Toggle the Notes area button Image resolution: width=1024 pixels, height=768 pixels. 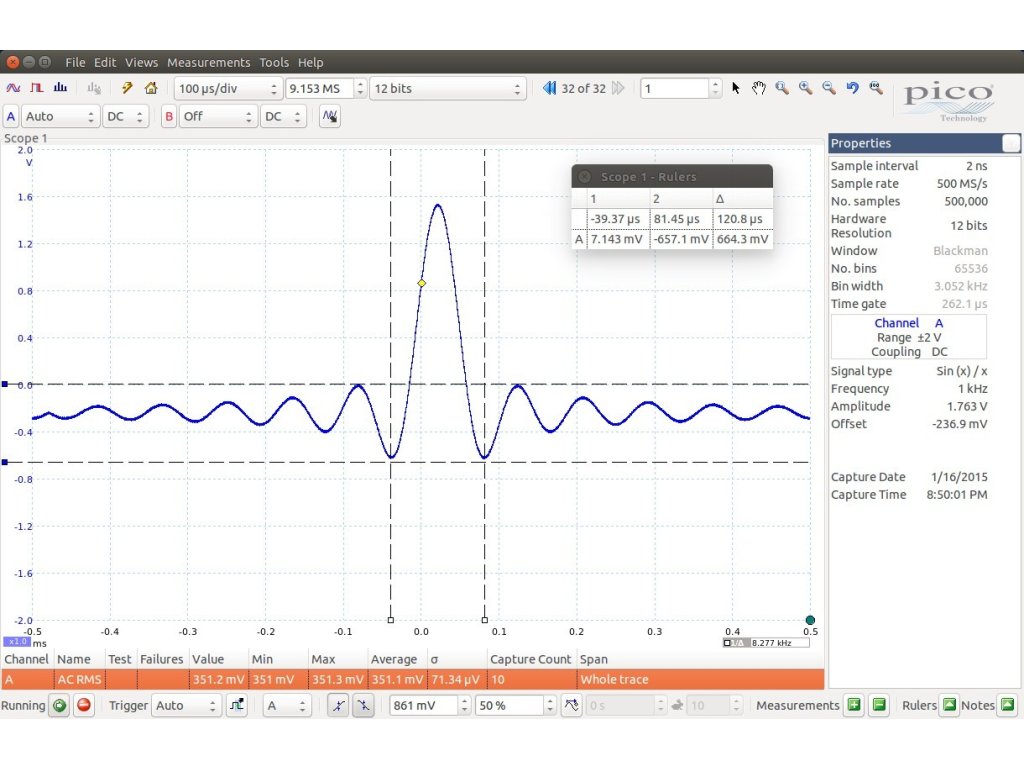point(1008,705)
